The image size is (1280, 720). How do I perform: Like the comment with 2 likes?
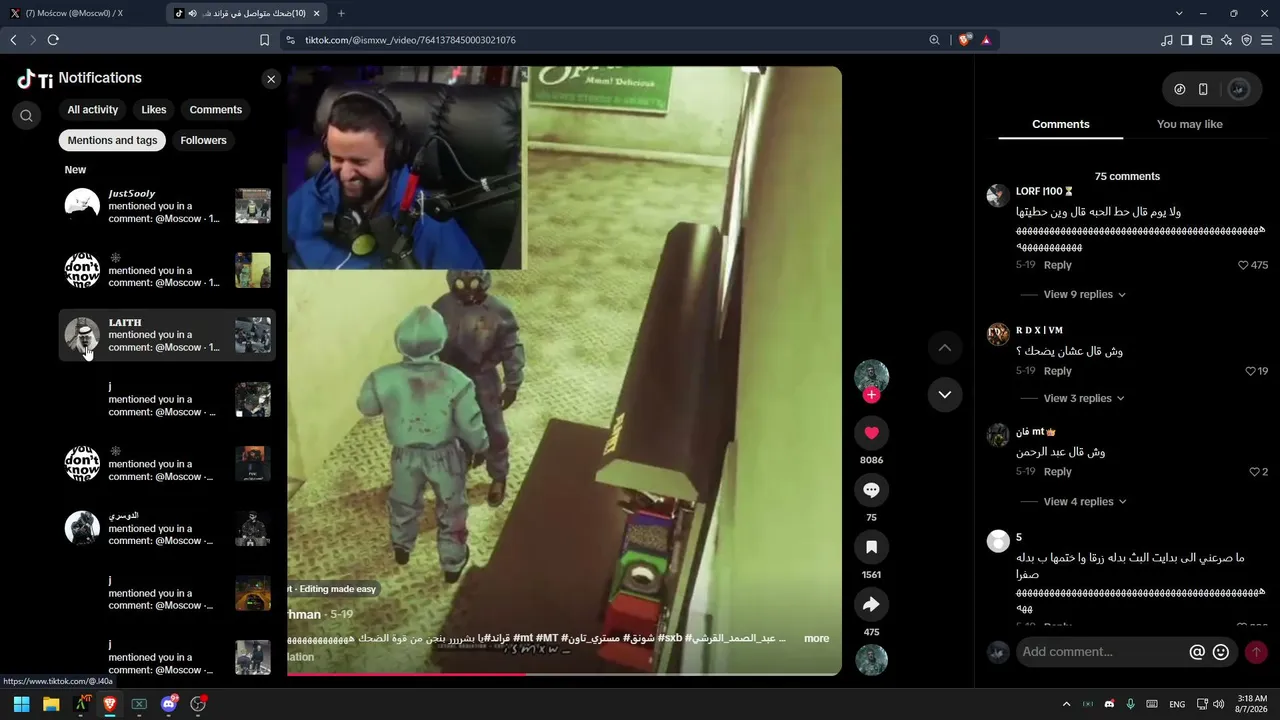point(1255,472)
